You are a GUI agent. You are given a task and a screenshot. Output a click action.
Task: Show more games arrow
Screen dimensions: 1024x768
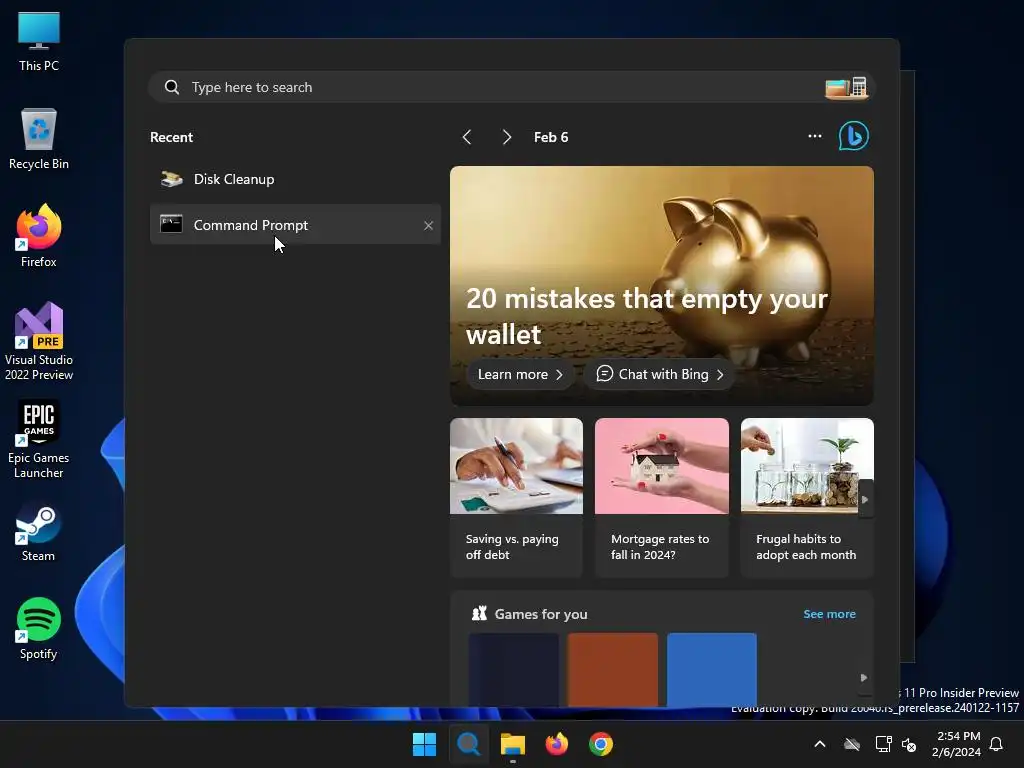(863, 677)
